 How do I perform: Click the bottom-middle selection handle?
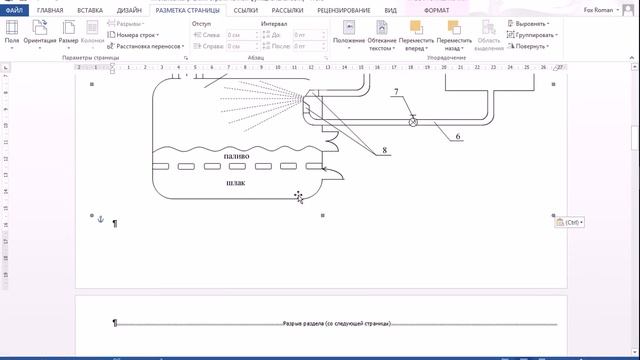(322, 215)
